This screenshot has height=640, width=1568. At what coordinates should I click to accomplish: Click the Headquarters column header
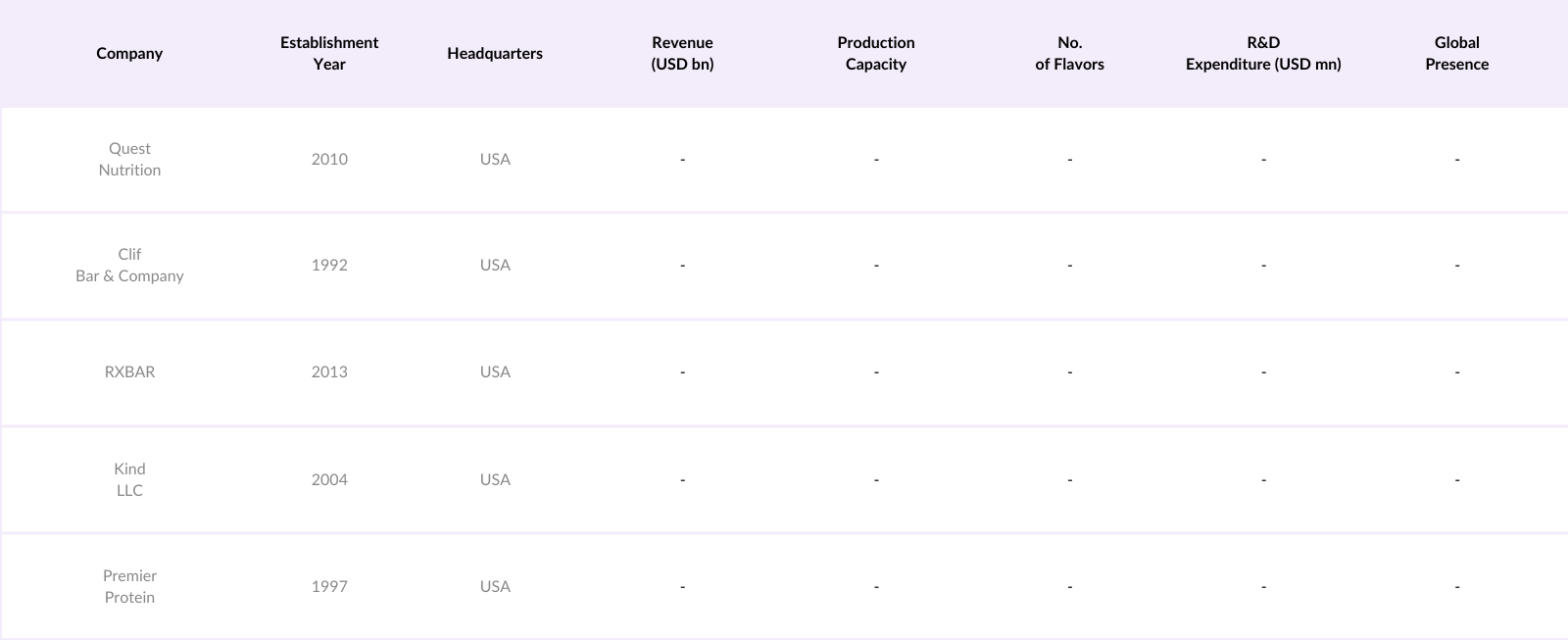pyautogui.click(x=495, y=53)
